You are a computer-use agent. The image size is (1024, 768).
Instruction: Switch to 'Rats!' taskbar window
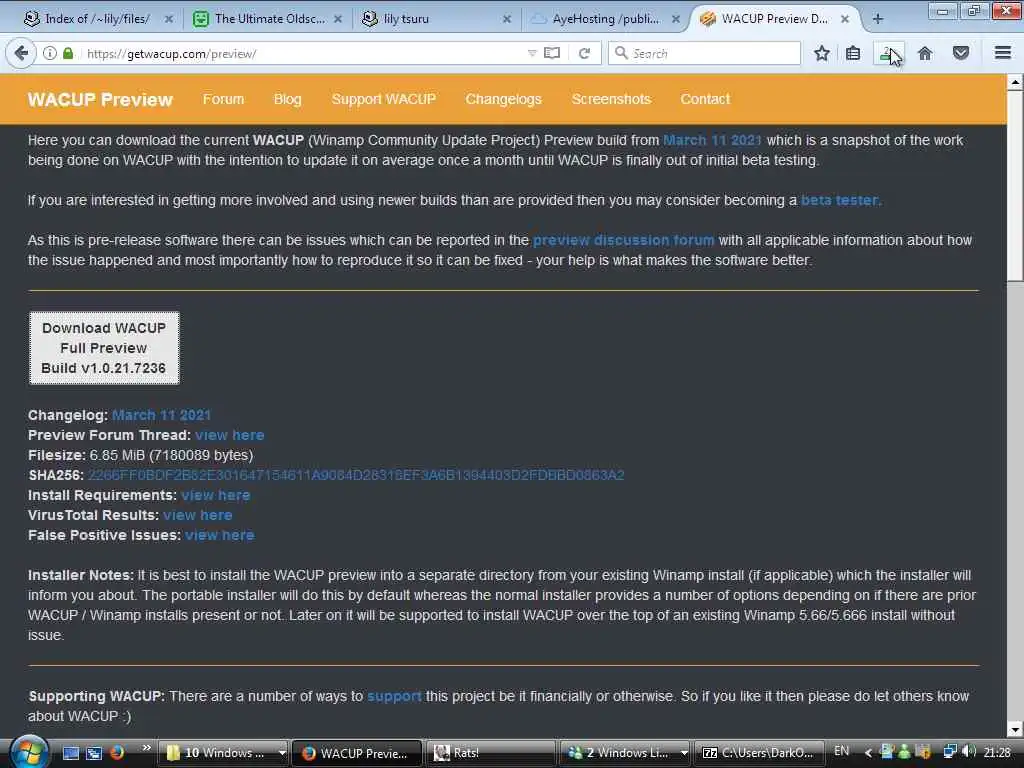click(490, 753)
